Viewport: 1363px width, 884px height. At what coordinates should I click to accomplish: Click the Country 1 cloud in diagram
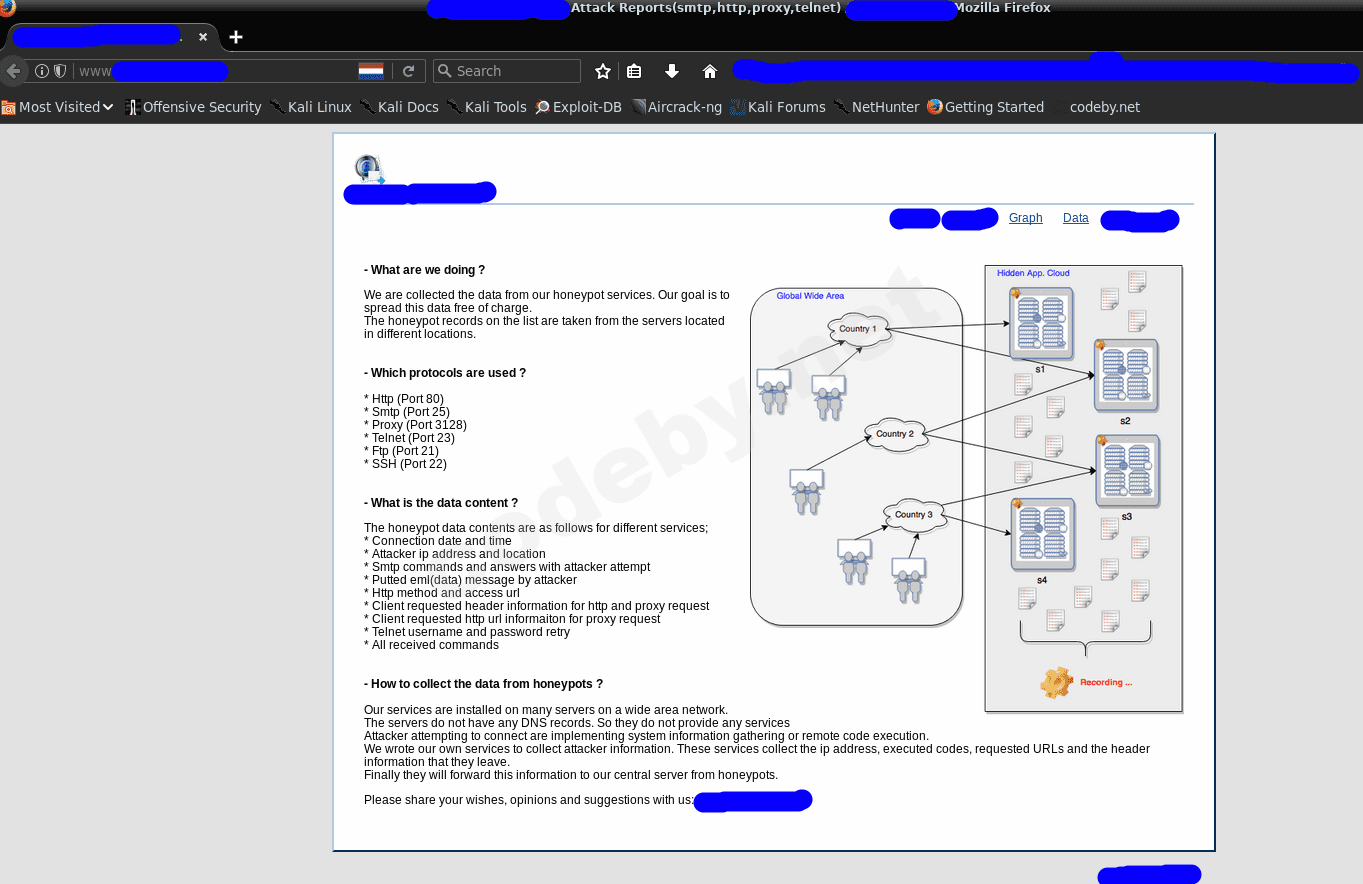coord(858,329)
